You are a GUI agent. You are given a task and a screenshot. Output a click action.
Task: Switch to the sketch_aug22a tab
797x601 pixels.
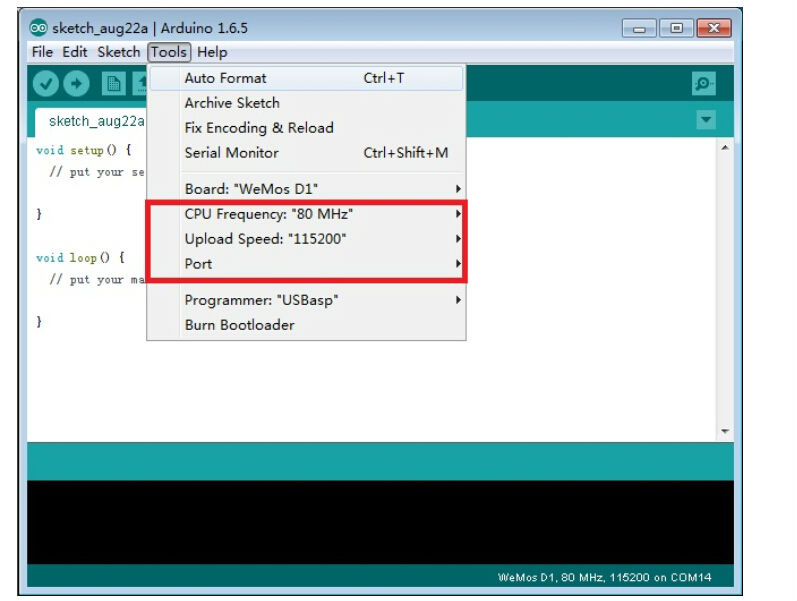coord(96,121)
